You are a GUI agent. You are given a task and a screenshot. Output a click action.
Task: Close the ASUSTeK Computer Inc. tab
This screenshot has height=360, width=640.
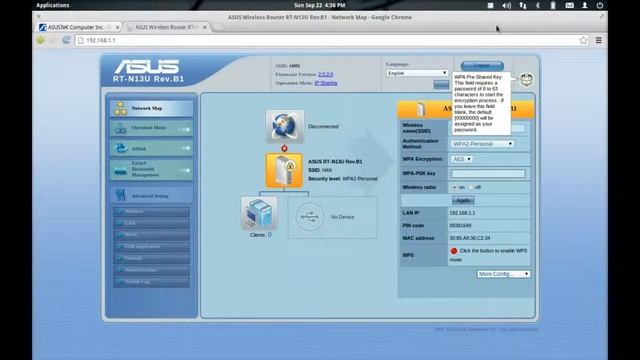coord(118,27)
